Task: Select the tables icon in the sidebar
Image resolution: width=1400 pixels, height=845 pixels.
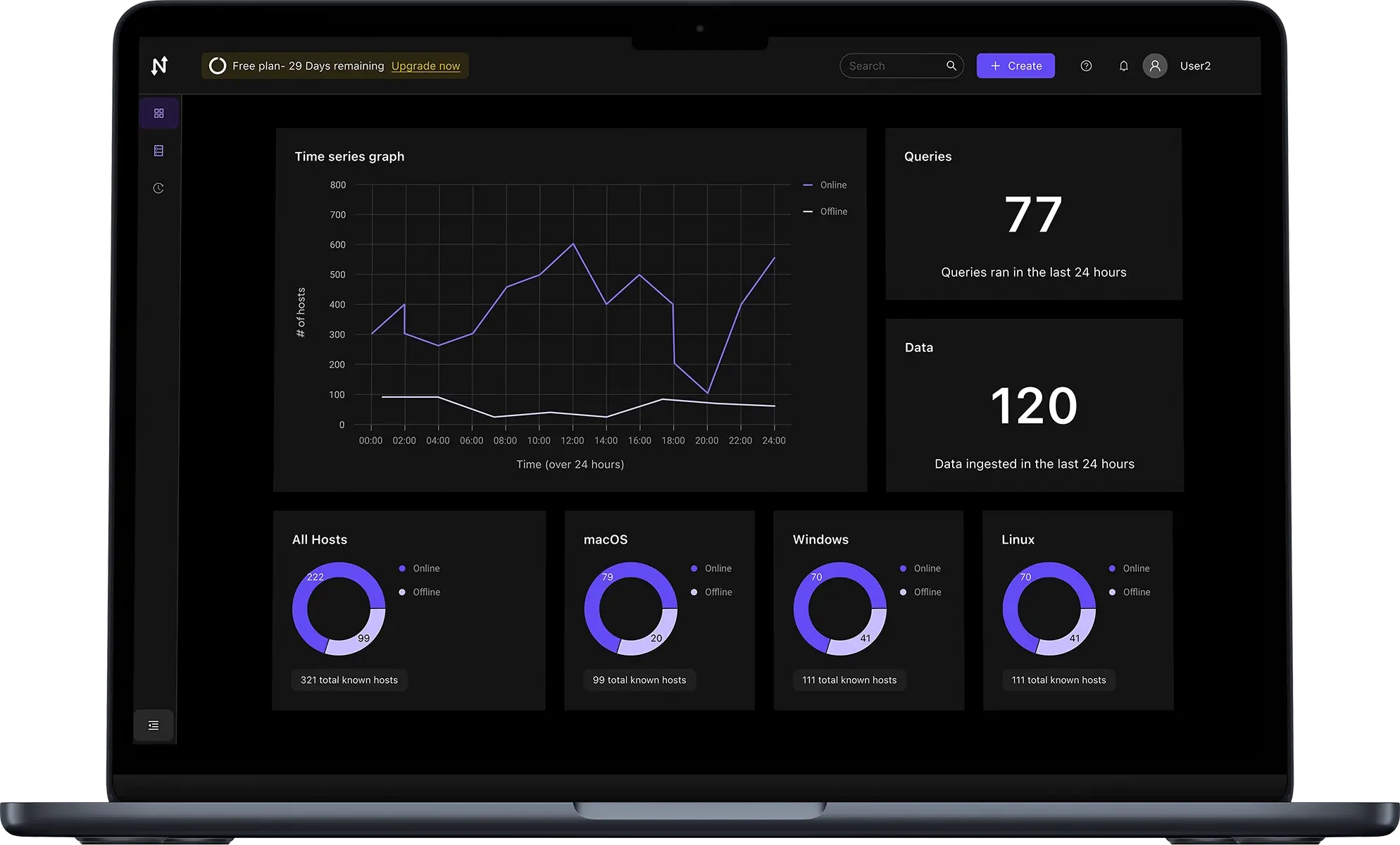Action: pyautogui.click(x=159, y=150)
